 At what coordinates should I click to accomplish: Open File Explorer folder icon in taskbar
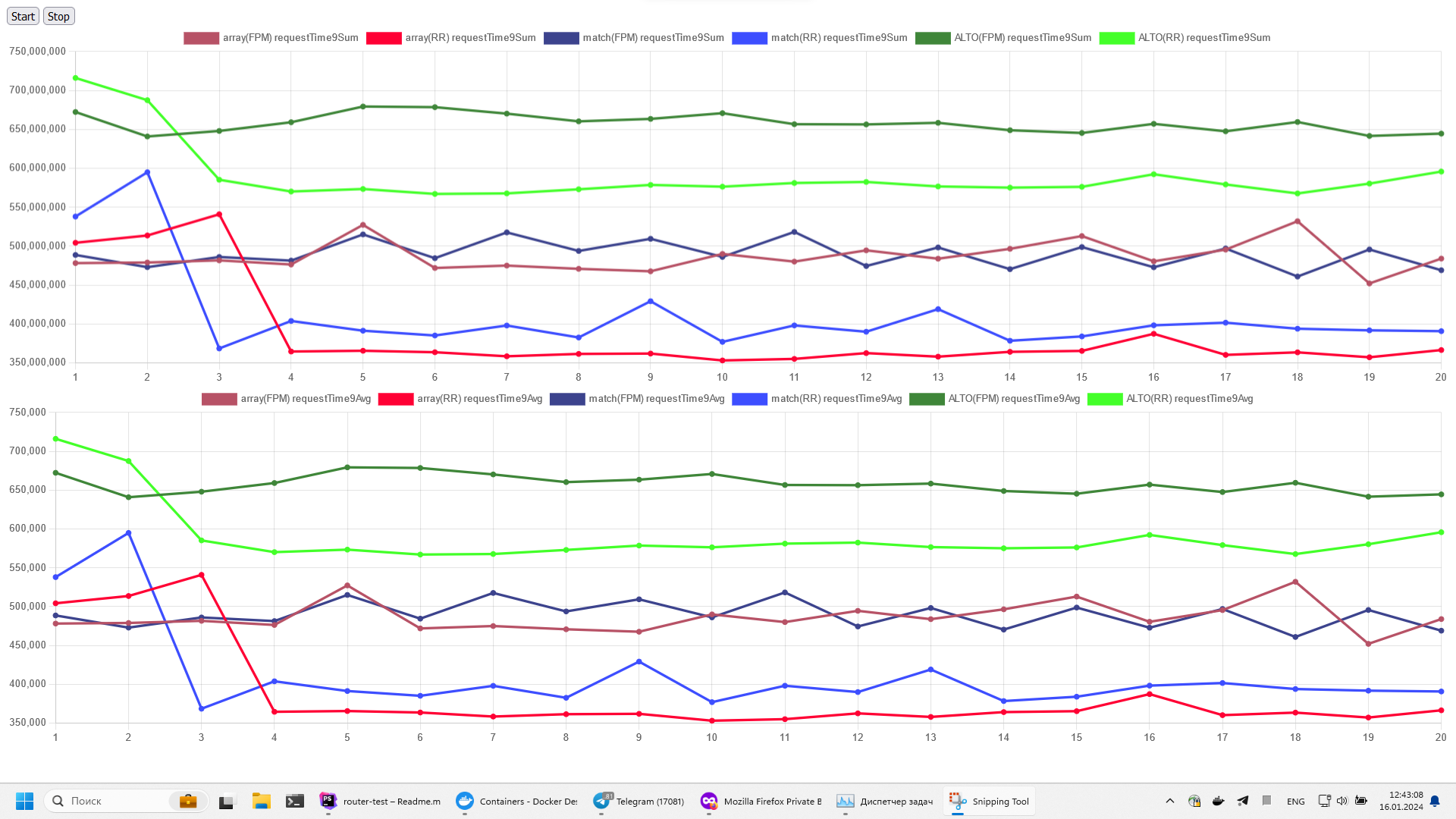pos(261,801)
